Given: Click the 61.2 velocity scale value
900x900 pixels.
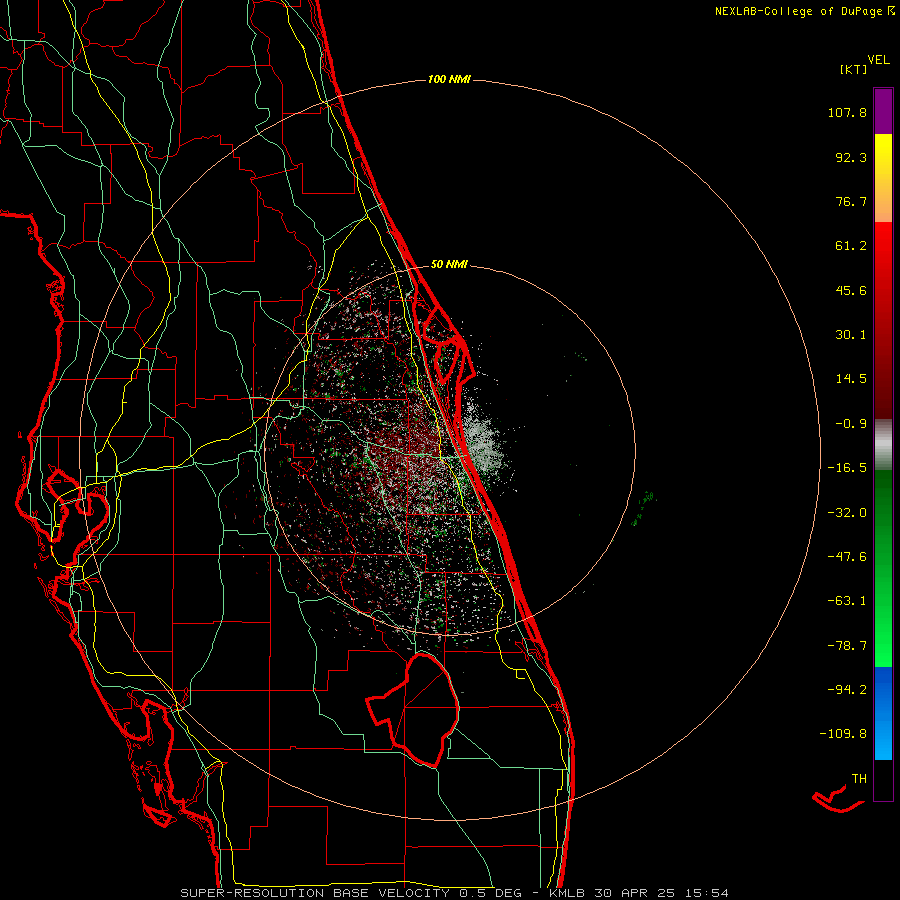Looking at the screenshot, I should point(851,246).
